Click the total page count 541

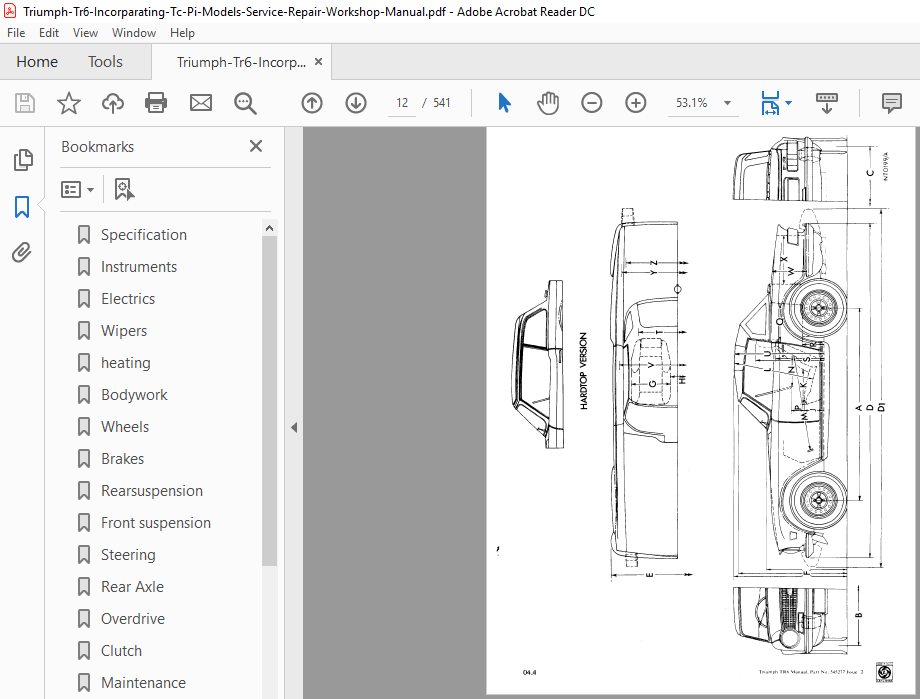pyautogui.click(x=442, y=103)
